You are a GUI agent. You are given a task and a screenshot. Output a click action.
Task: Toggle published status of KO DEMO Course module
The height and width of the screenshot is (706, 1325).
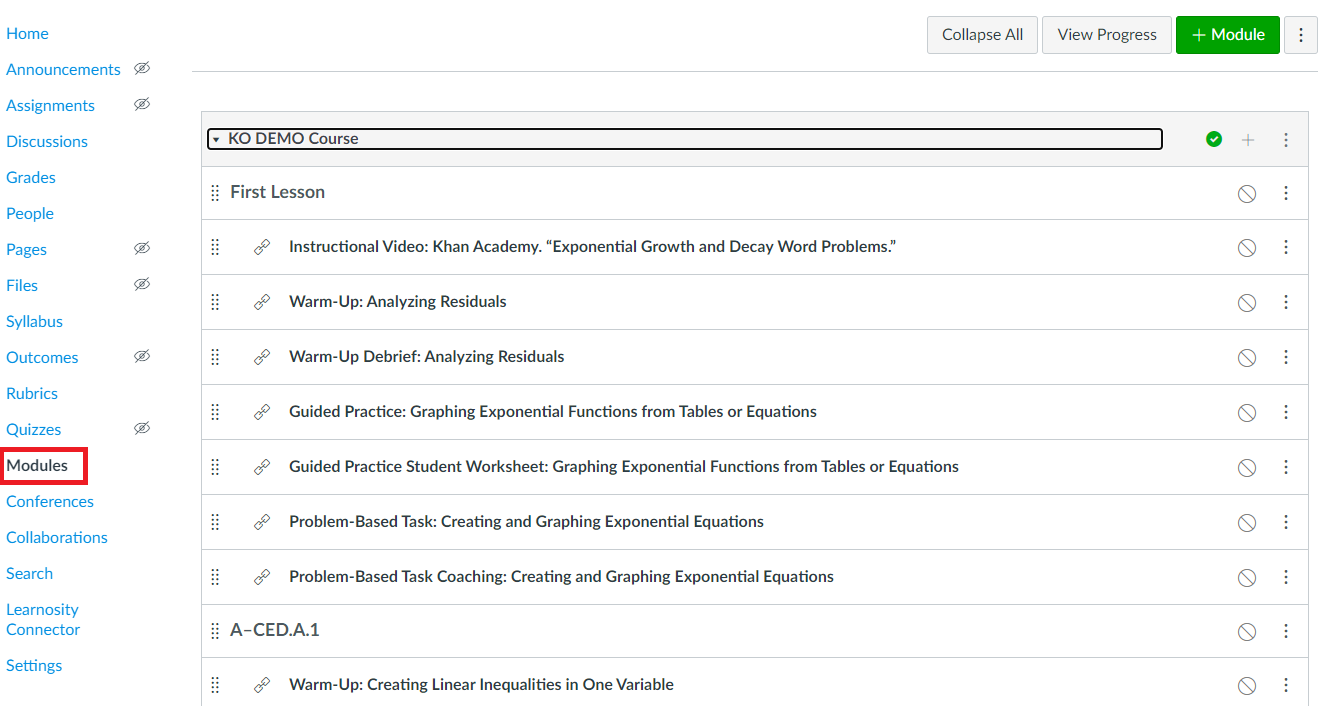tap(1214, 140)
